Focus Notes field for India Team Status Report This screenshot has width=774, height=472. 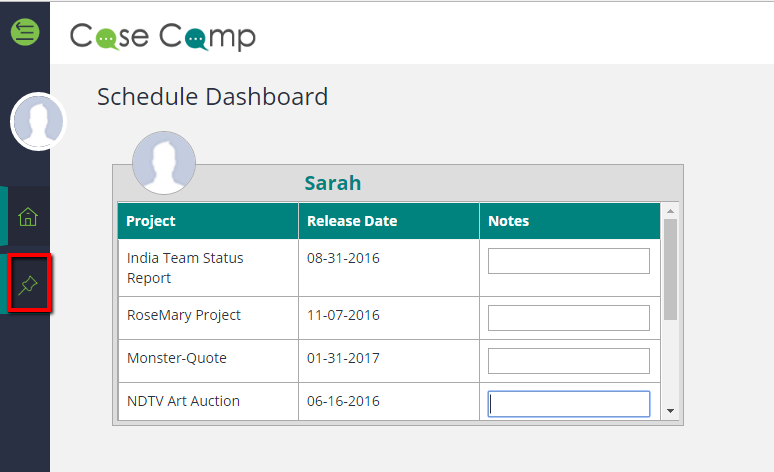pos(569,261)
